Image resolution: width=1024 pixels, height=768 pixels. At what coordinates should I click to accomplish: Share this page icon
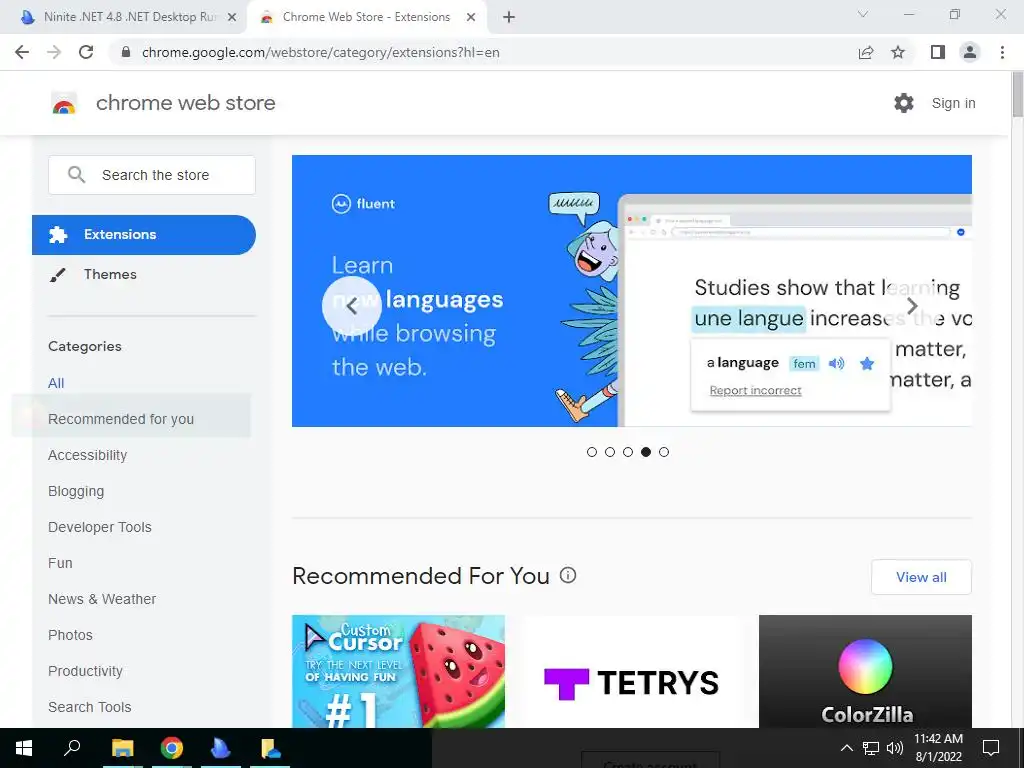tap(866, 52)
